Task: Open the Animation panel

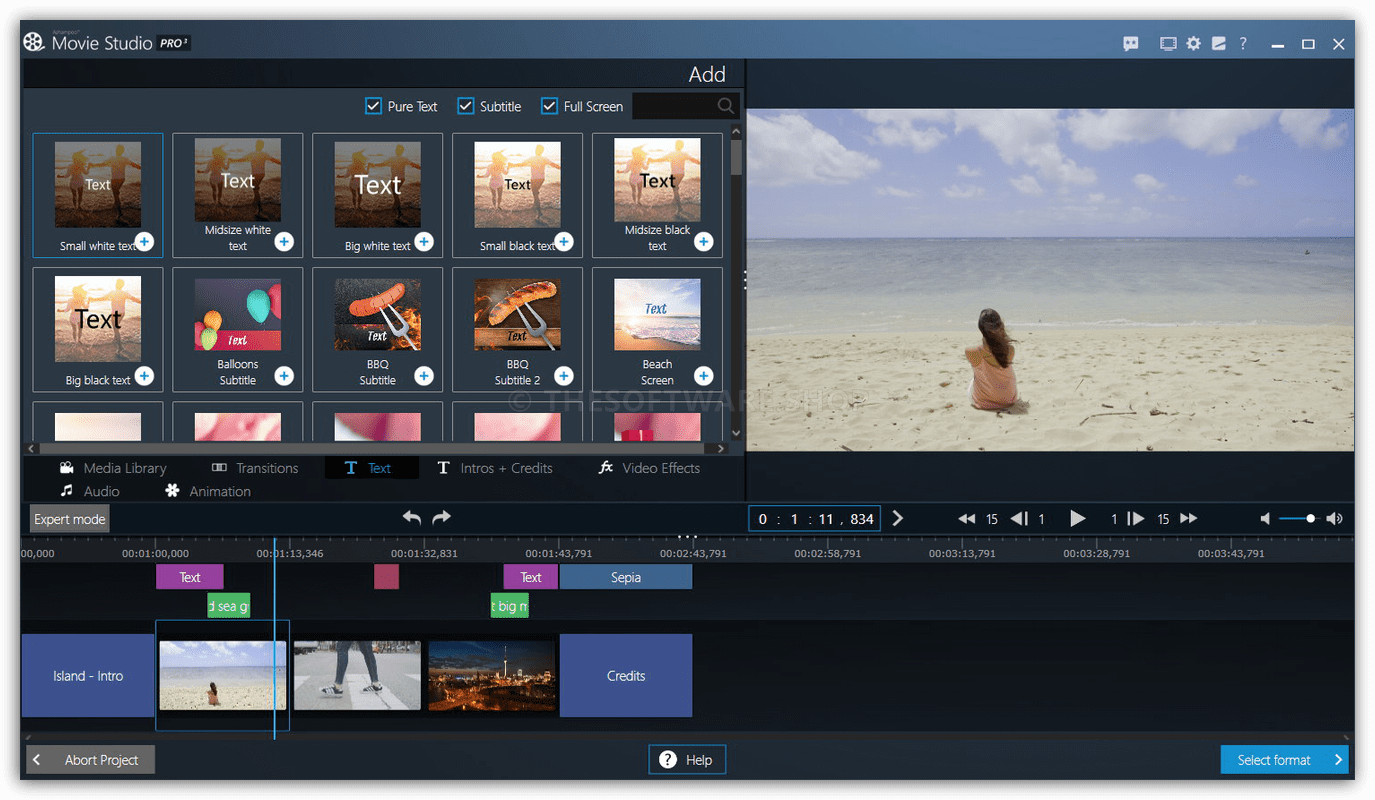Action: (220, 491)
